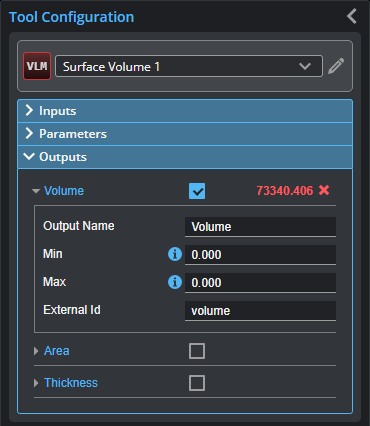Click the pencil rename icon
Viewport: 370px width, 426px height.
(x=336, y=66)
